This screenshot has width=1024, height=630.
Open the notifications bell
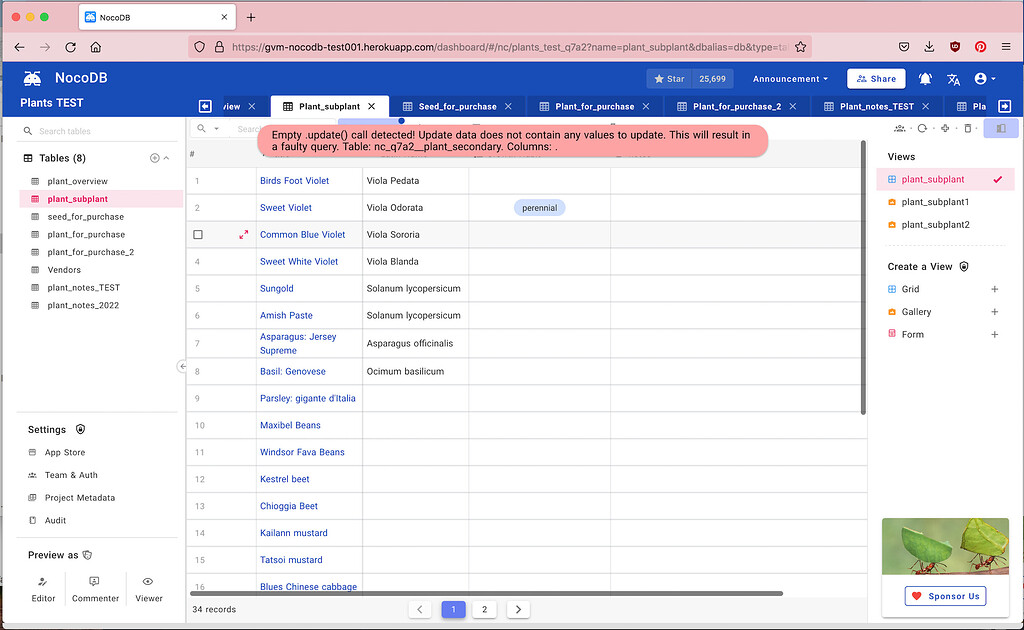pyautogui.click(x=925, y=77)
